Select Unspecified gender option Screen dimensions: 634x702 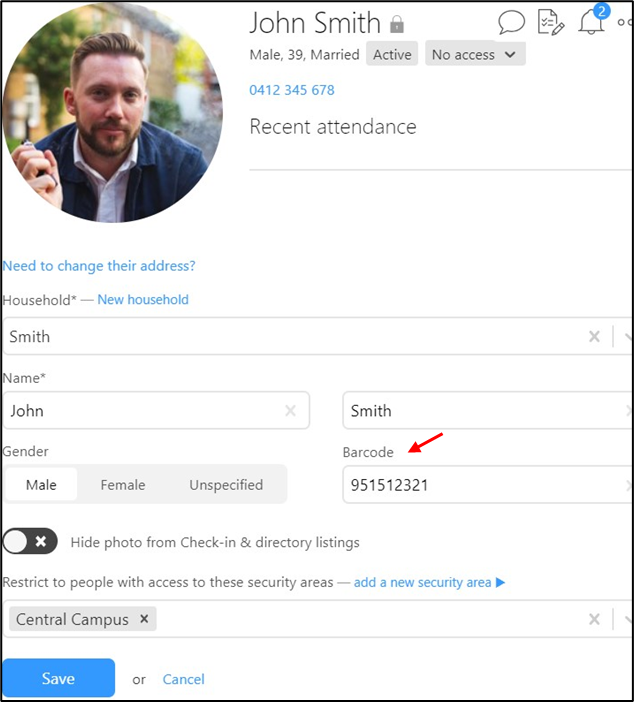tap(226, 485)
